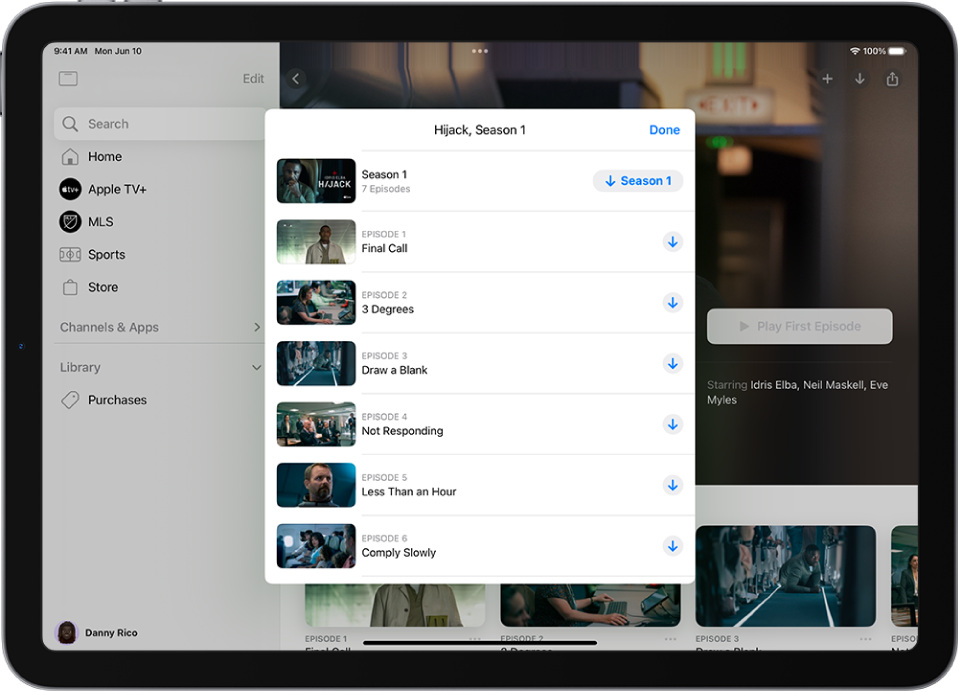Image resolution: width=958 pixels, height=692 pixels.
Task: Share Hijack using the share icon
Action: click(x=893, y=78)
